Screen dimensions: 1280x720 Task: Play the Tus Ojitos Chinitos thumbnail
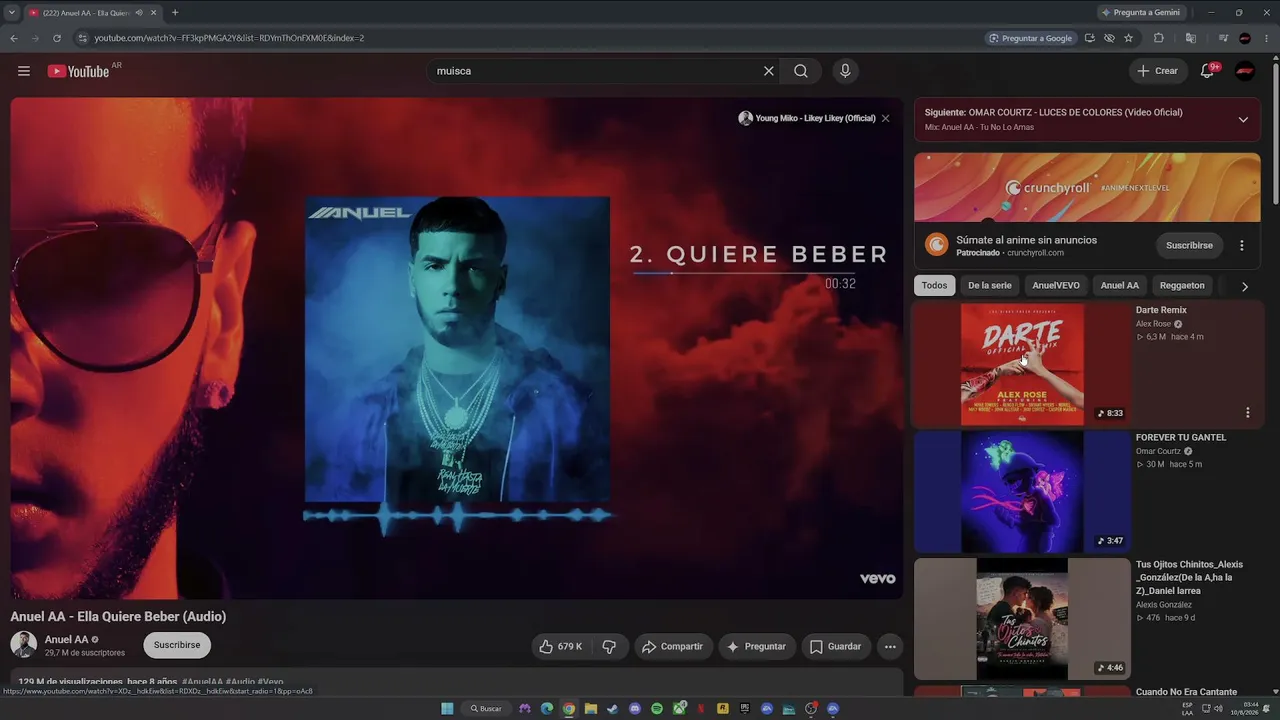pyautogui.click(x=1022, y=619)
